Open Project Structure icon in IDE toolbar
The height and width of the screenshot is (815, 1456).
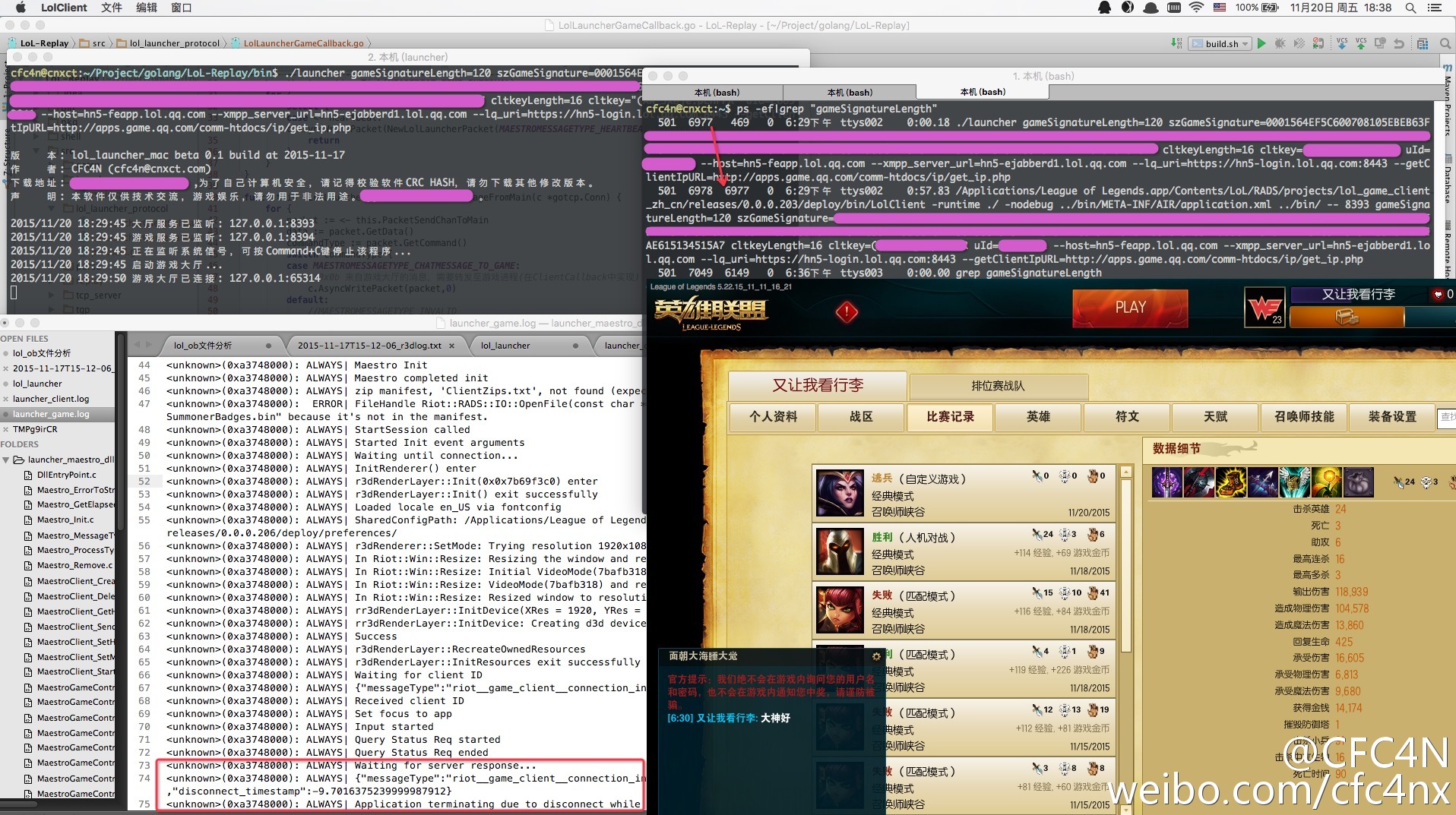1423,43
